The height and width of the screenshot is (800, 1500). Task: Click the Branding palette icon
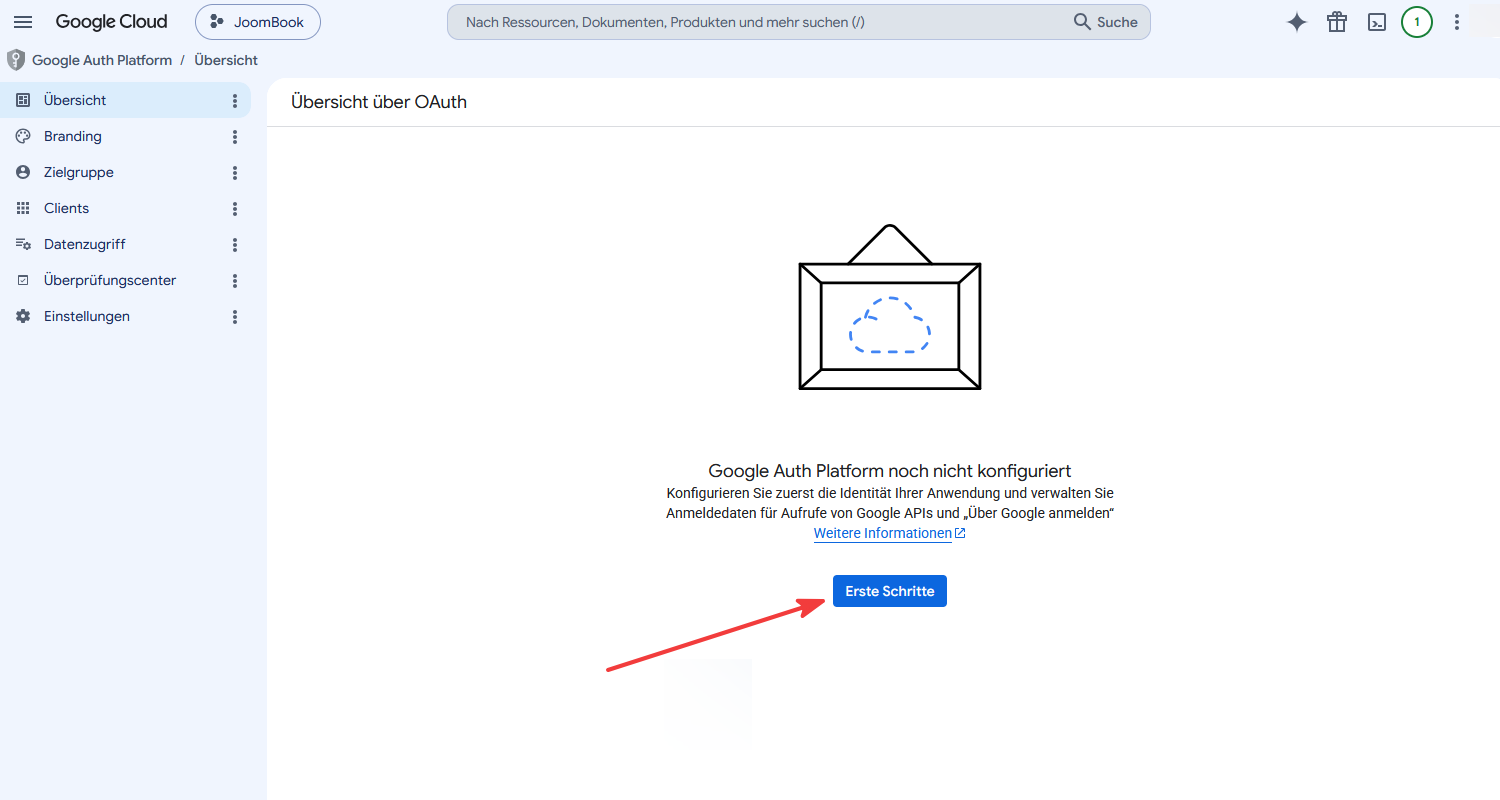click(23, 136)
